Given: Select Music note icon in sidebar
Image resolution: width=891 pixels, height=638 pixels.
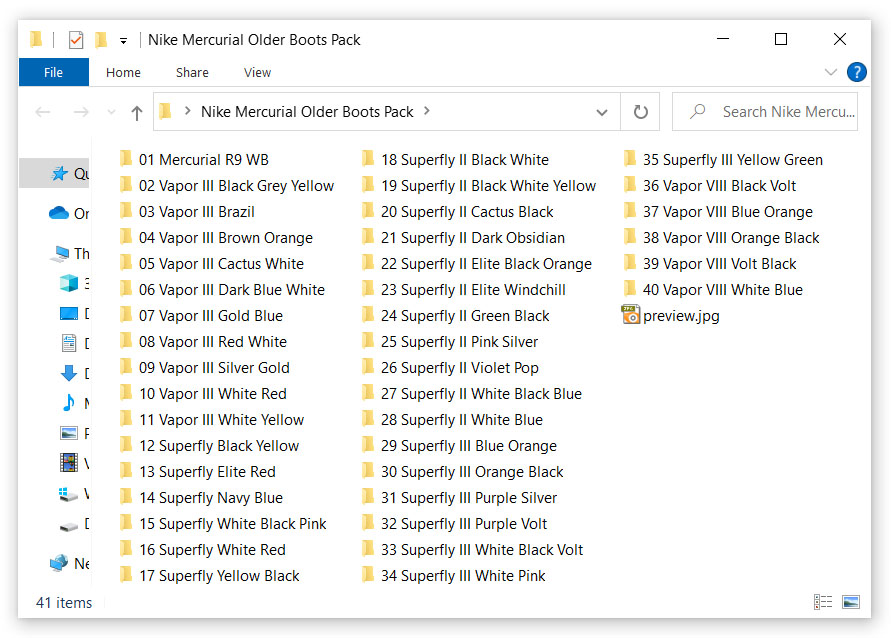Looking at the screenshot, I should click(x=69, y=403).
